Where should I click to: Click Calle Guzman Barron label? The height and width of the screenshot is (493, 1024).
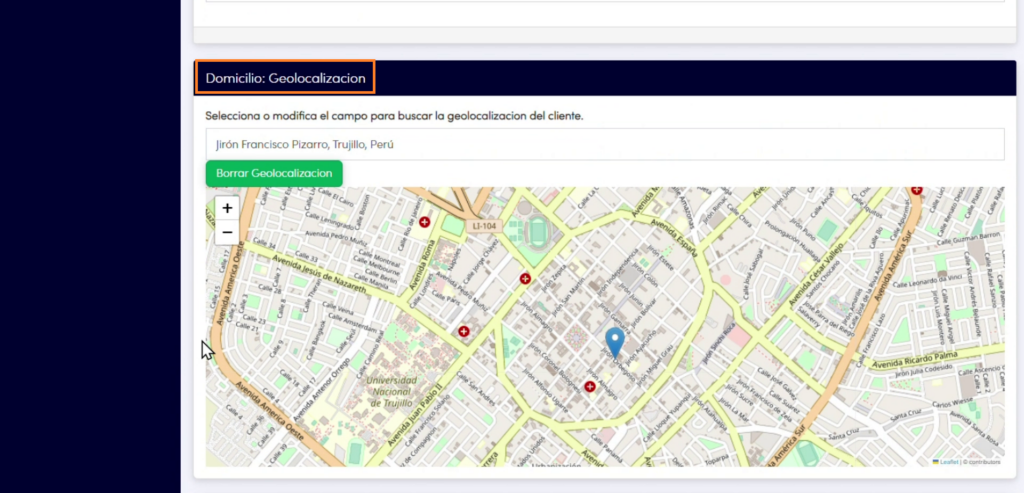coord(968,239)
